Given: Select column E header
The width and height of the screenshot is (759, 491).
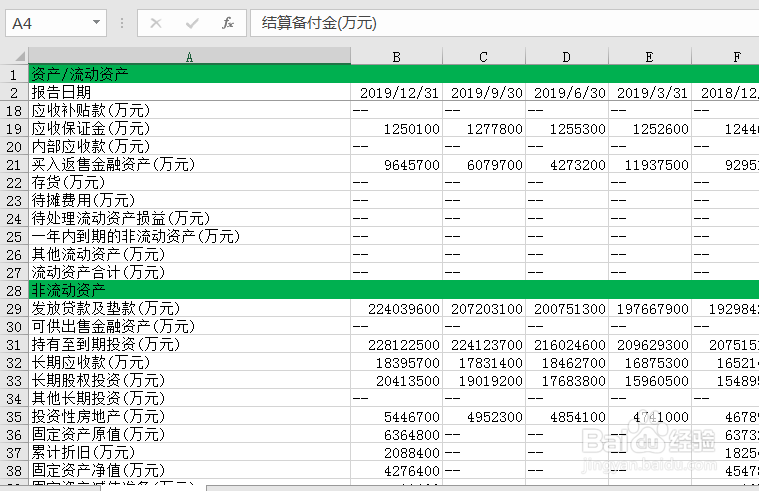Looking at the screenshot, I should point(650,56).
